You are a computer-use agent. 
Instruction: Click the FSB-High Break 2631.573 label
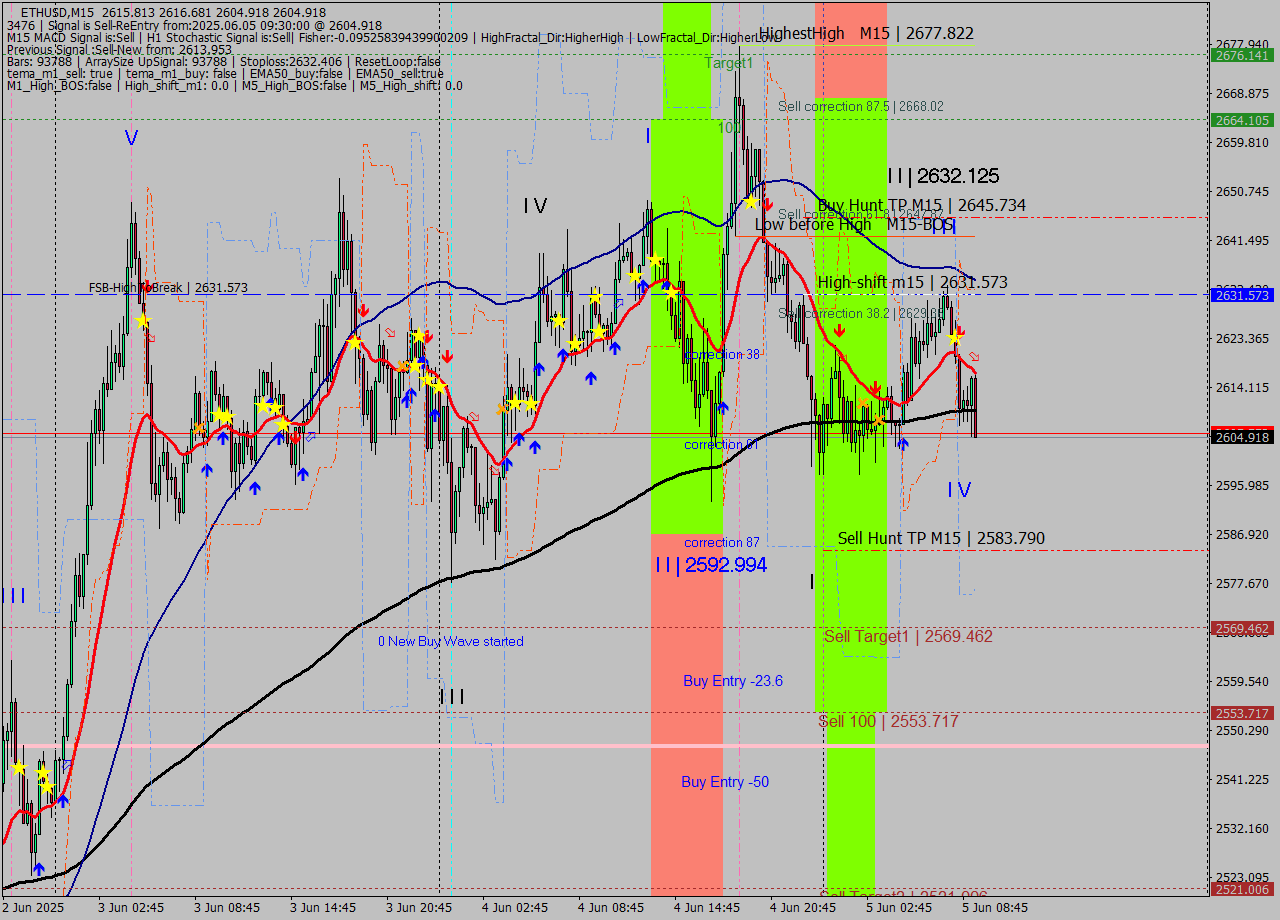pyautogui.click(x=168, y=288)
